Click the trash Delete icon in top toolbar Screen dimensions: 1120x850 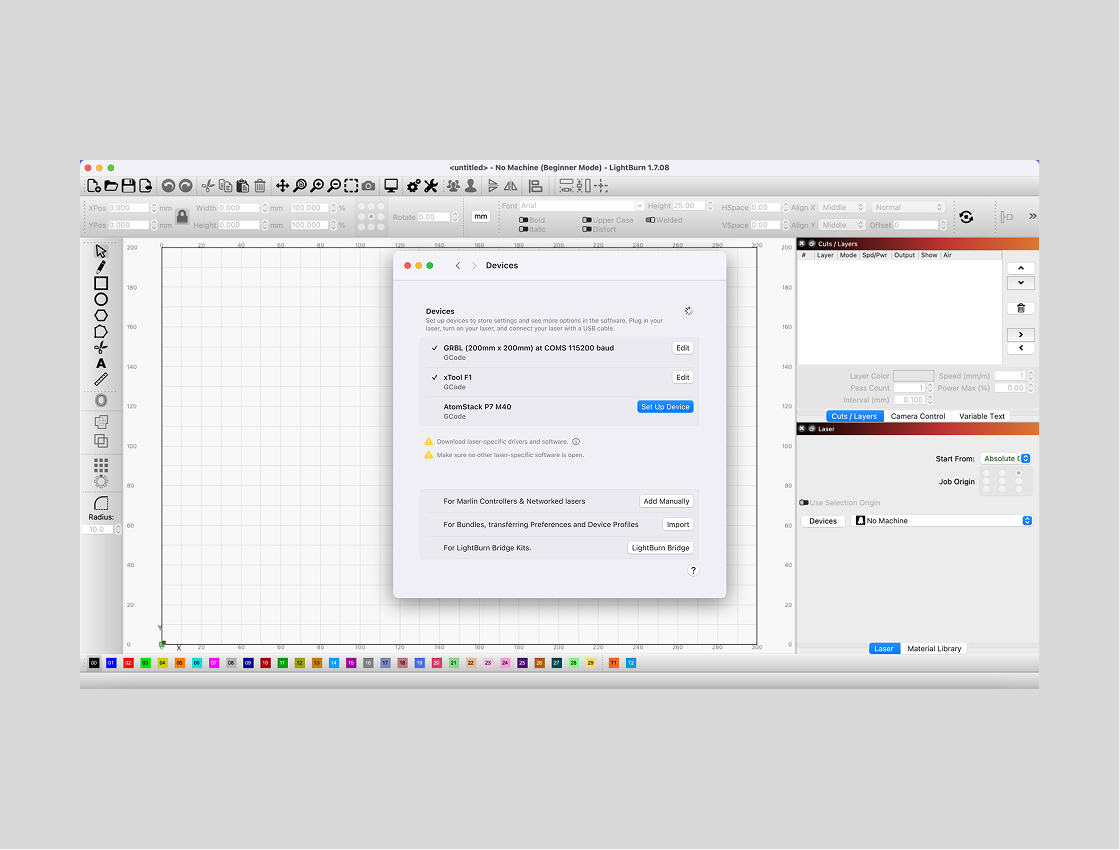point(260,186)
